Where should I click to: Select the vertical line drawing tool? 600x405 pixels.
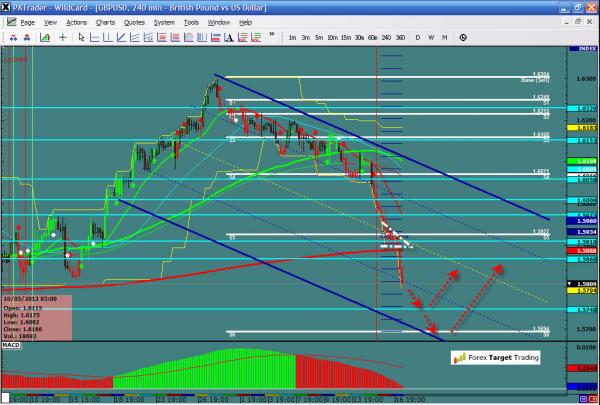(x=108, y=38)
